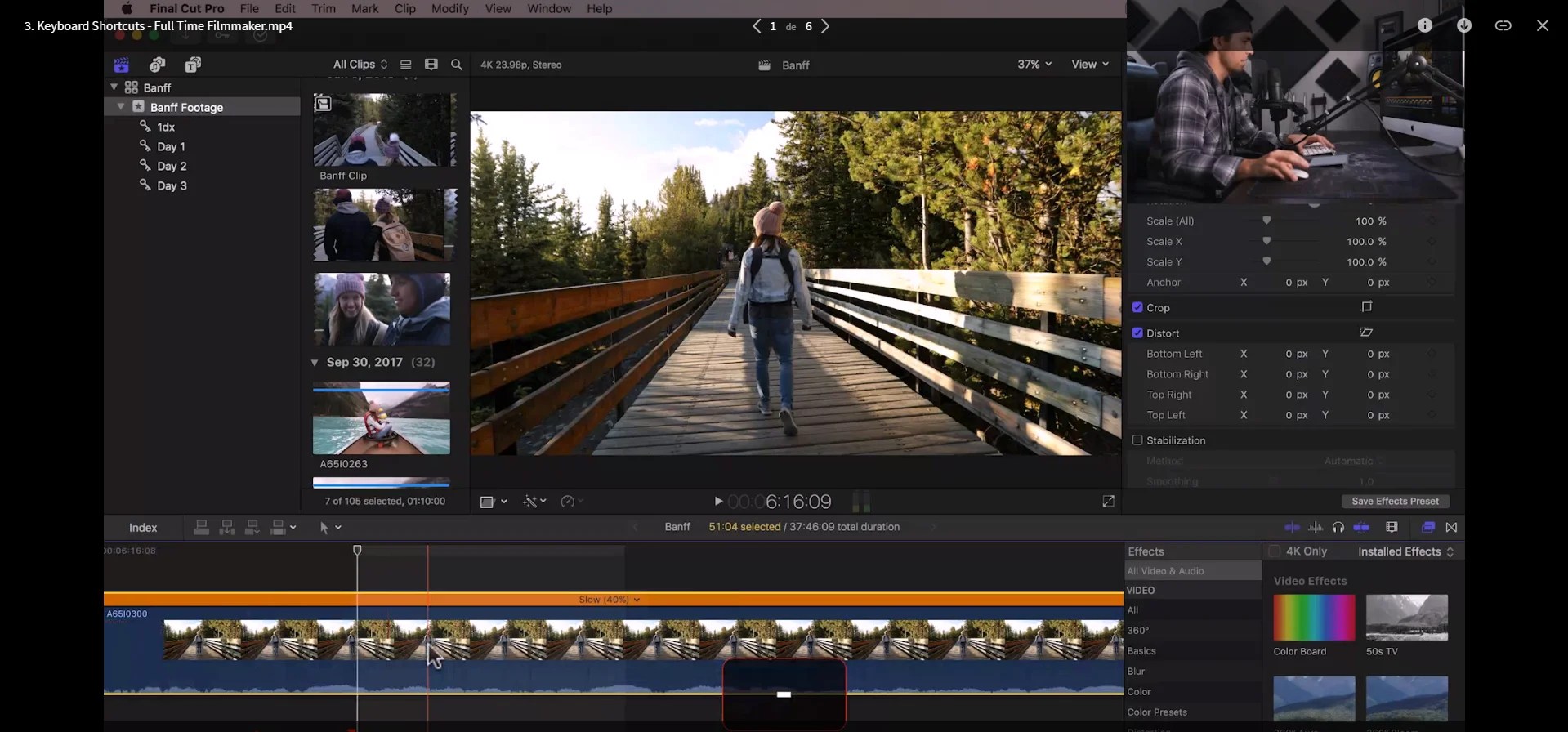Click the Crop tool icon in the inspector
Image resolution: width=1568 pixels, height=732 pixels.
[1366, 307]
